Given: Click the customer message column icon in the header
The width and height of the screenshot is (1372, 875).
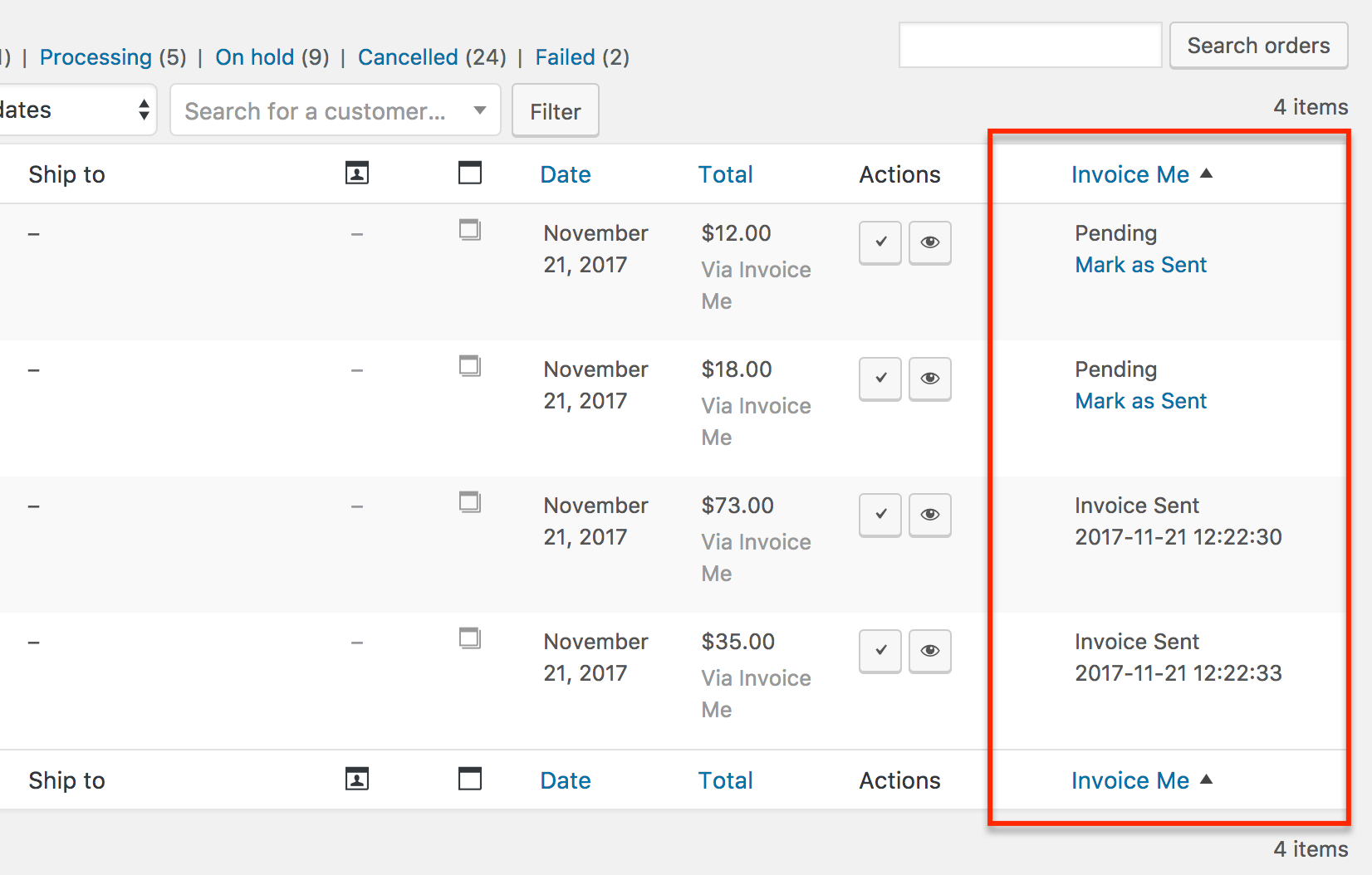Looking at the screenshot, I should pyautogui.click(x=357, y=174).
